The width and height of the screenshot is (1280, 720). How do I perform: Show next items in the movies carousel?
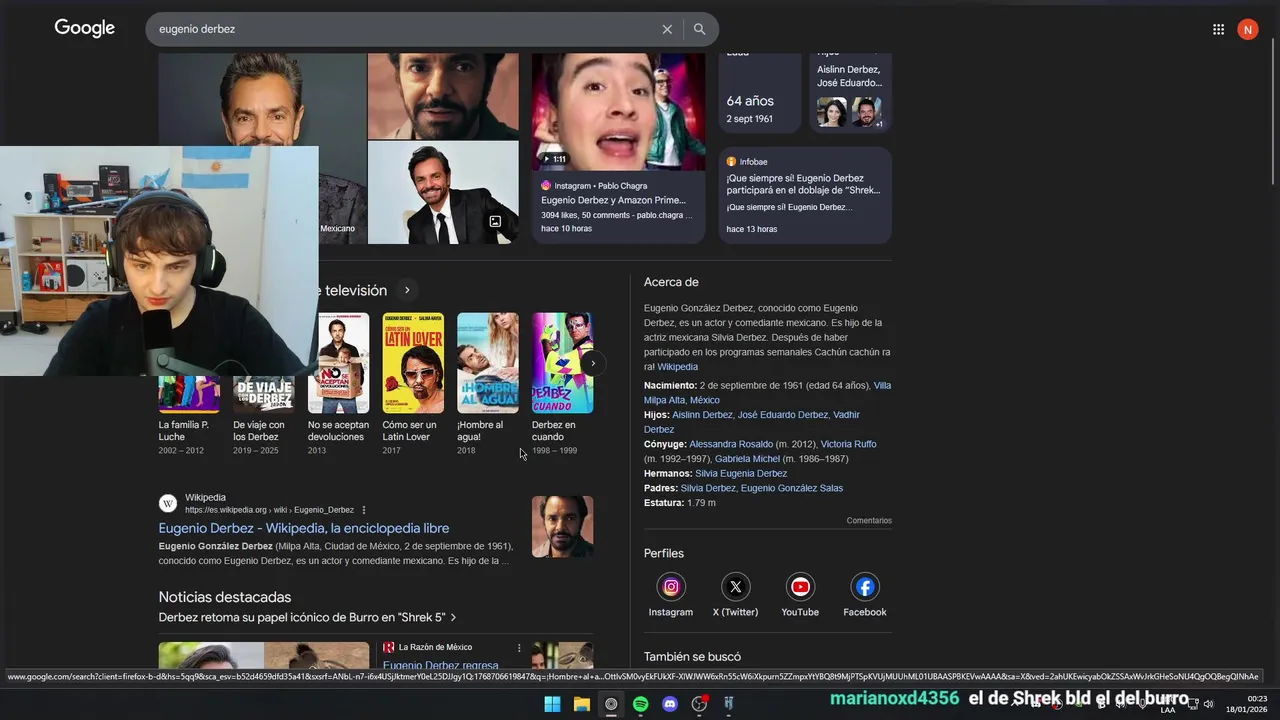[593, 363]
